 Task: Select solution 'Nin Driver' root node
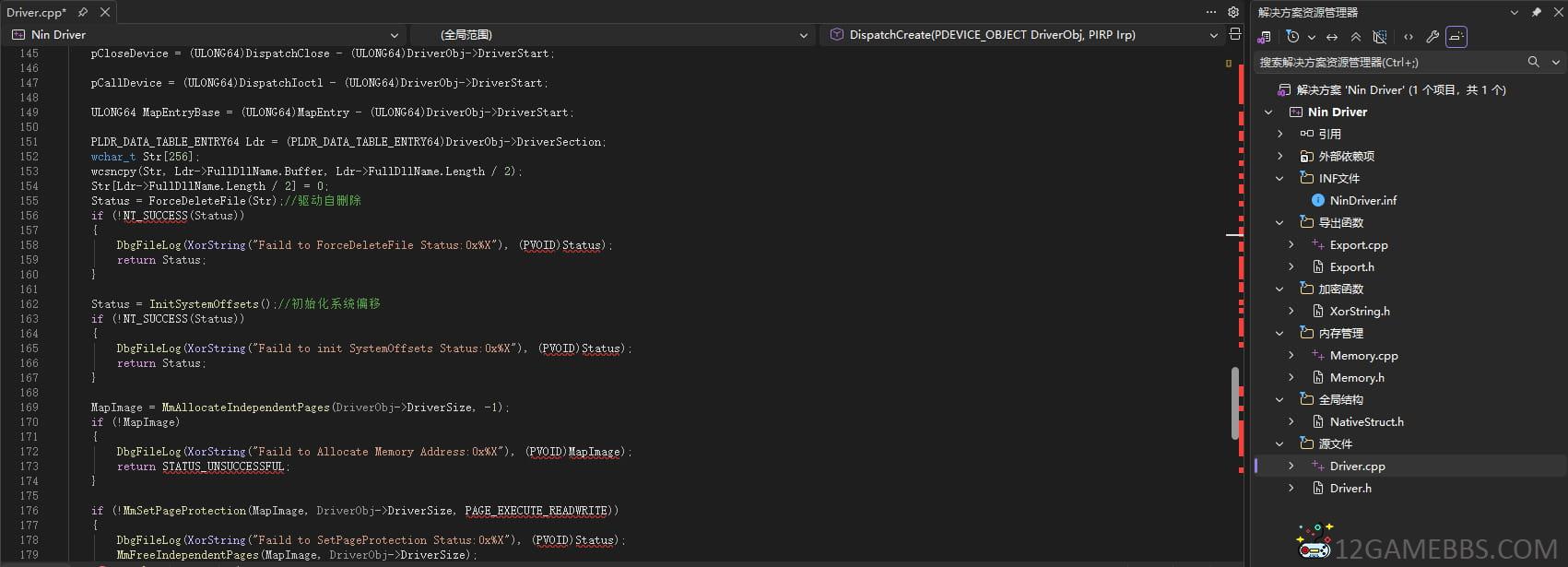pos(1401,89)
